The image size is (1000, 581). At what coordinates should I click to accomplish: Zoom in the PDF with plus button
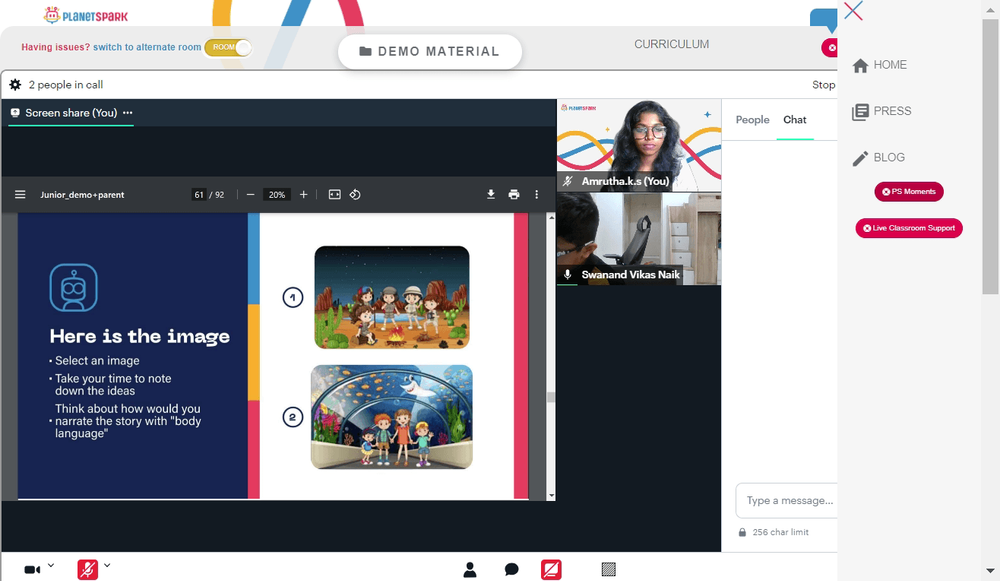304,195
